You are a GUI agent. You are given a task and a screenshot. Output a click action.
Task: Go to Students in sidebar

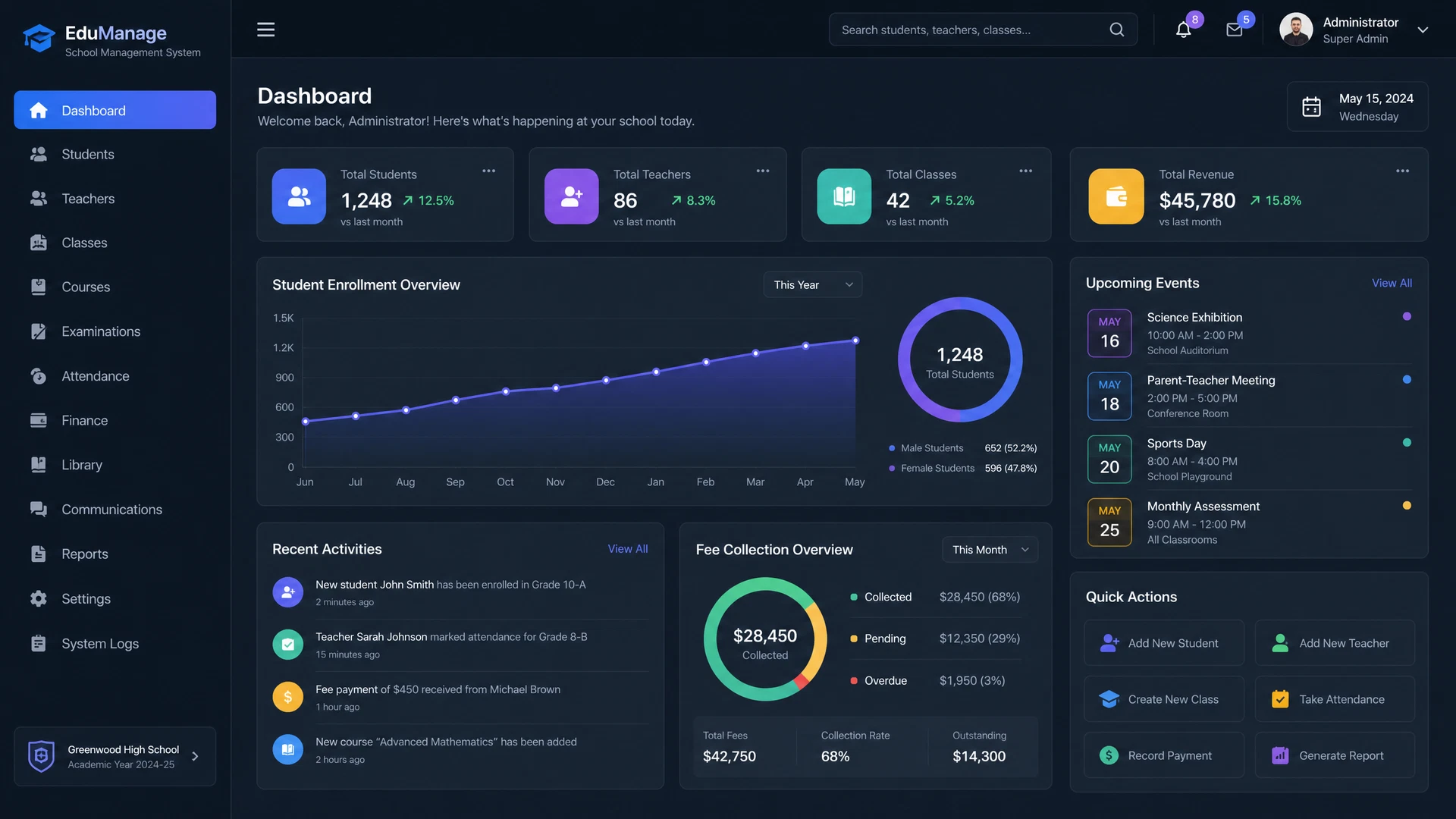point(115,154)
